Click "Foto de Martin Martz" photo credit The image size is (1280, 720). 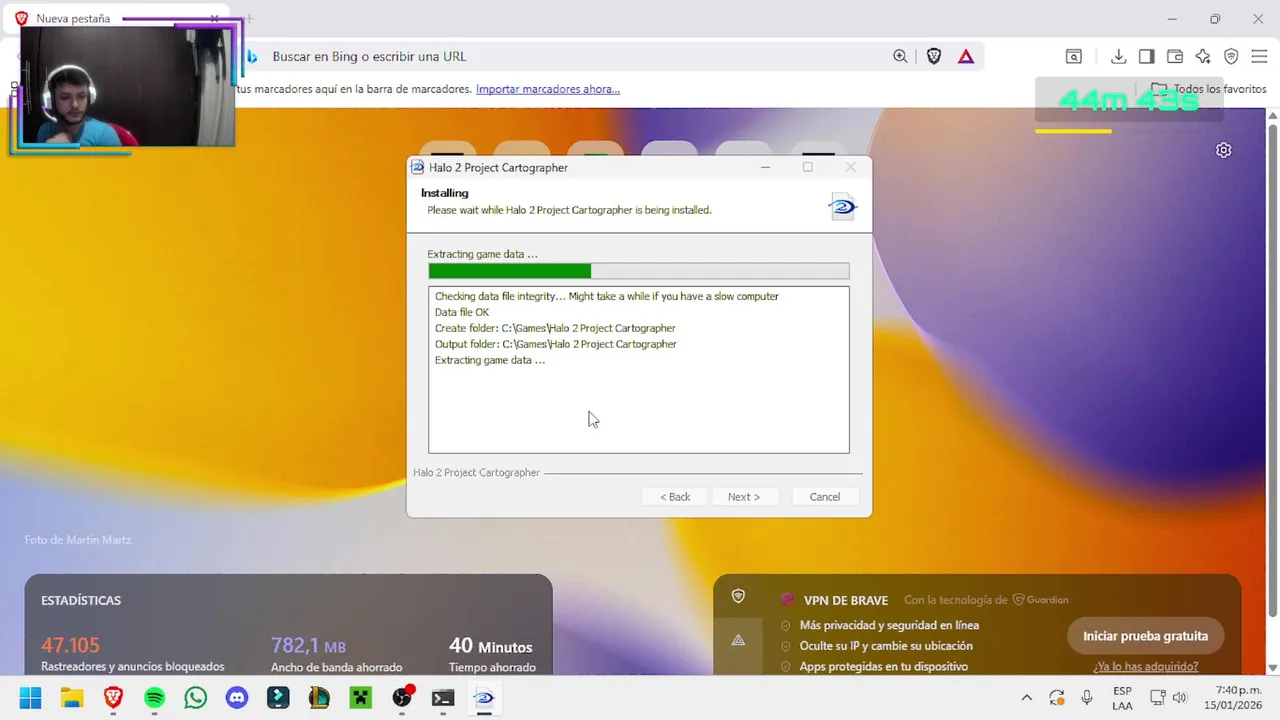click(78, 540)
